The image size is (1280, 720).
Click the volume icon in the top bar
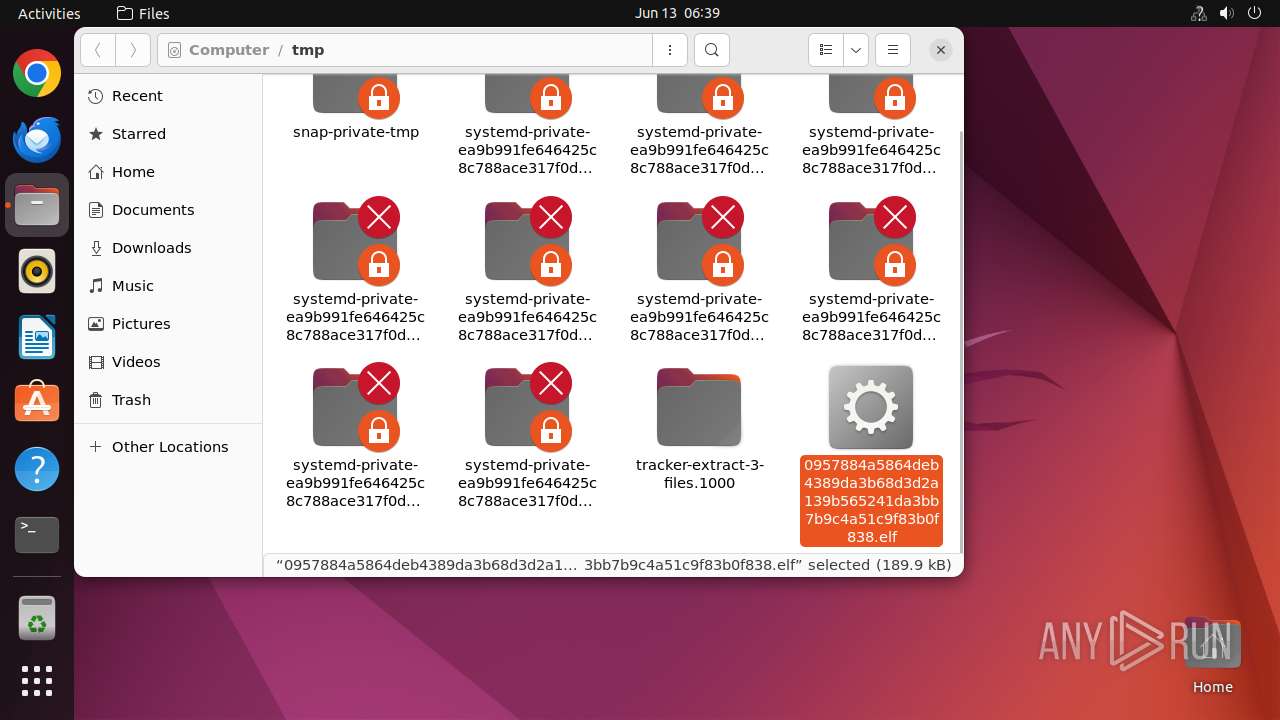(1227, 13)
